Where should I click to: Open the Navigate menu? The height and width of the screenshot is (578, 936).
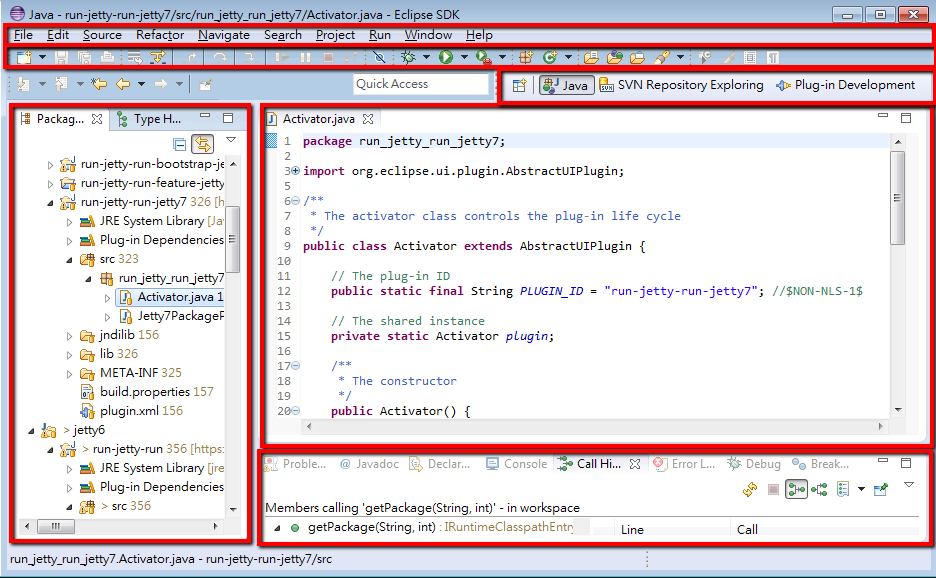coord(224,35)
